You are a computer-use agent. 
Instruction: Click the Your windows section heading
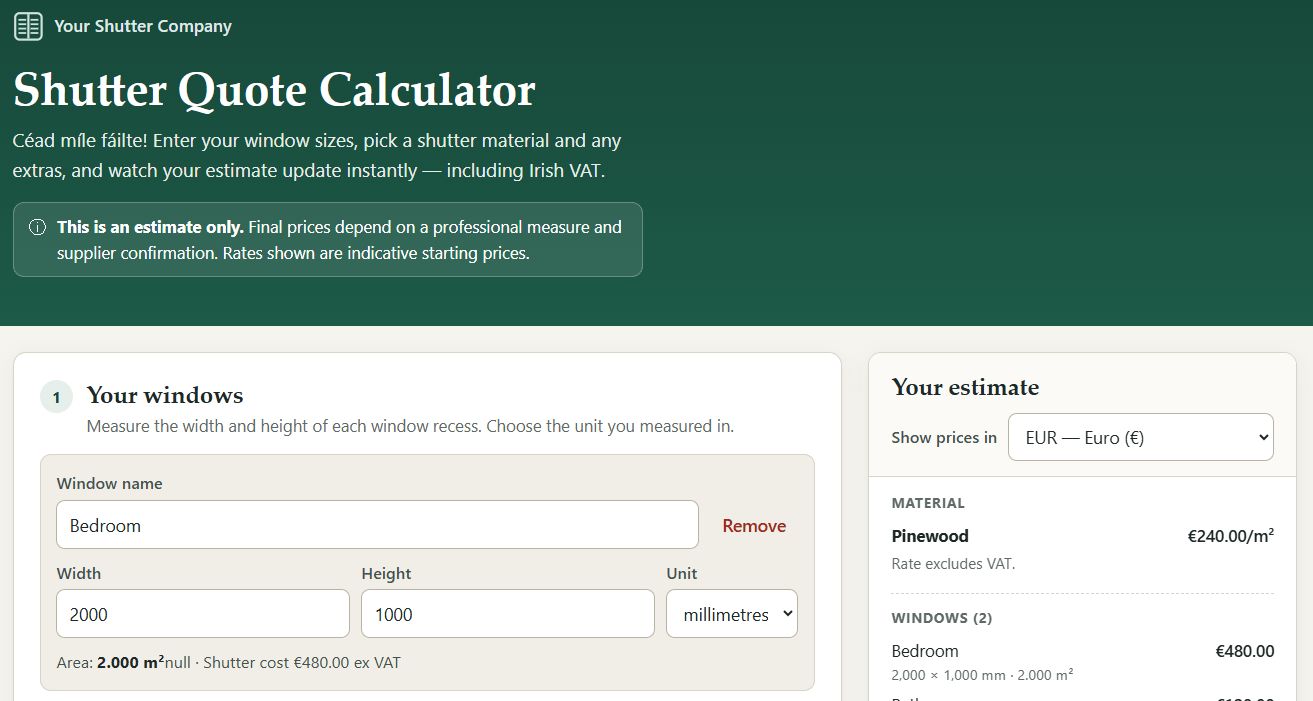(165, 395)
